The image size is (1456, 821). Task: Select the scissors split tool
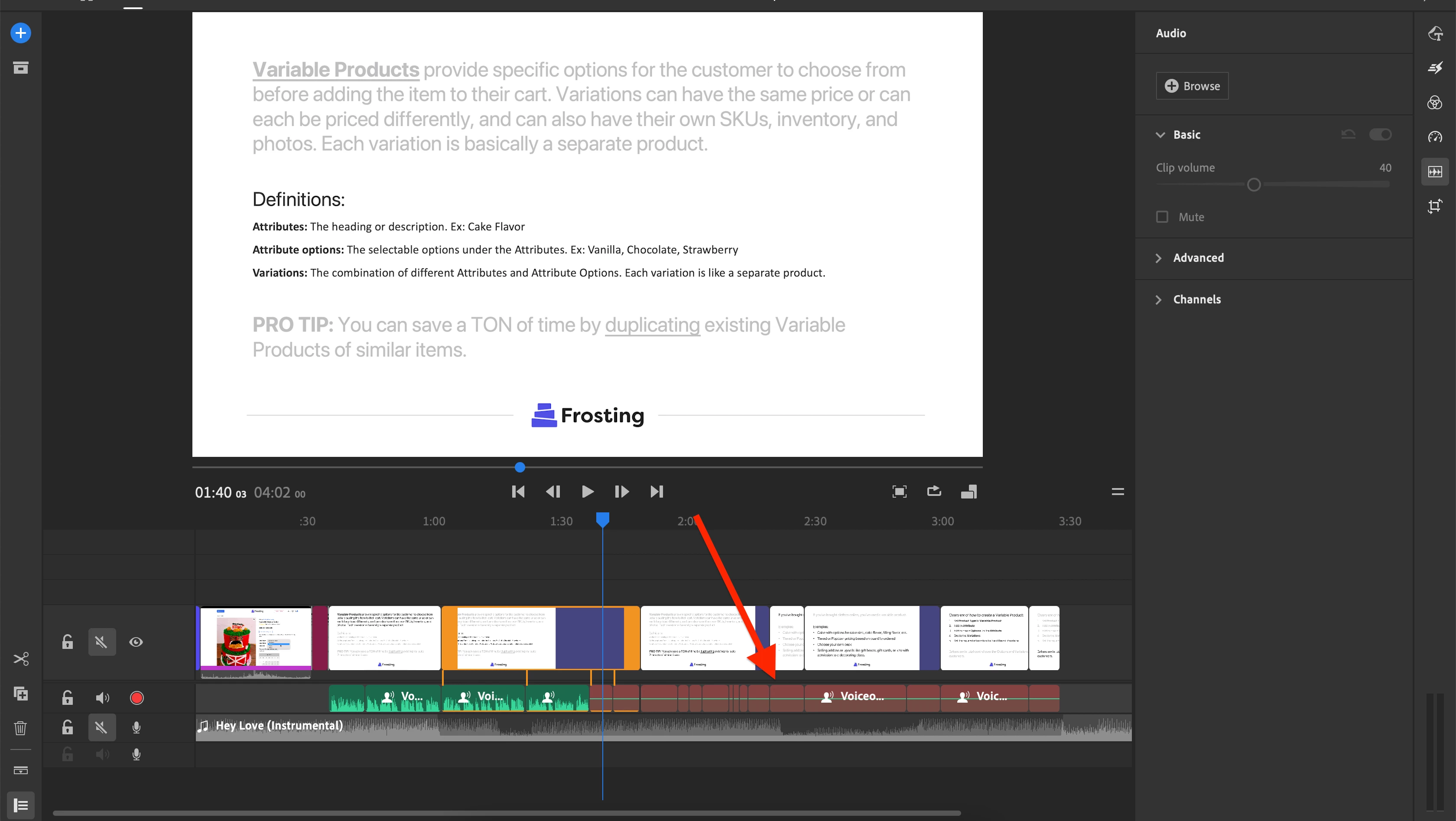click(x=21, y=659)
